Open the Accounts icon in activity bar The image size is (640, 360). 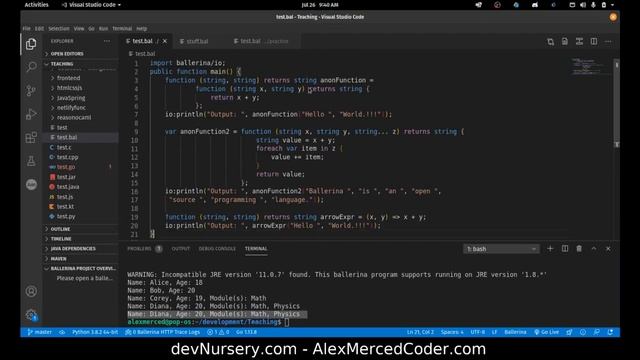pos(31,291)
